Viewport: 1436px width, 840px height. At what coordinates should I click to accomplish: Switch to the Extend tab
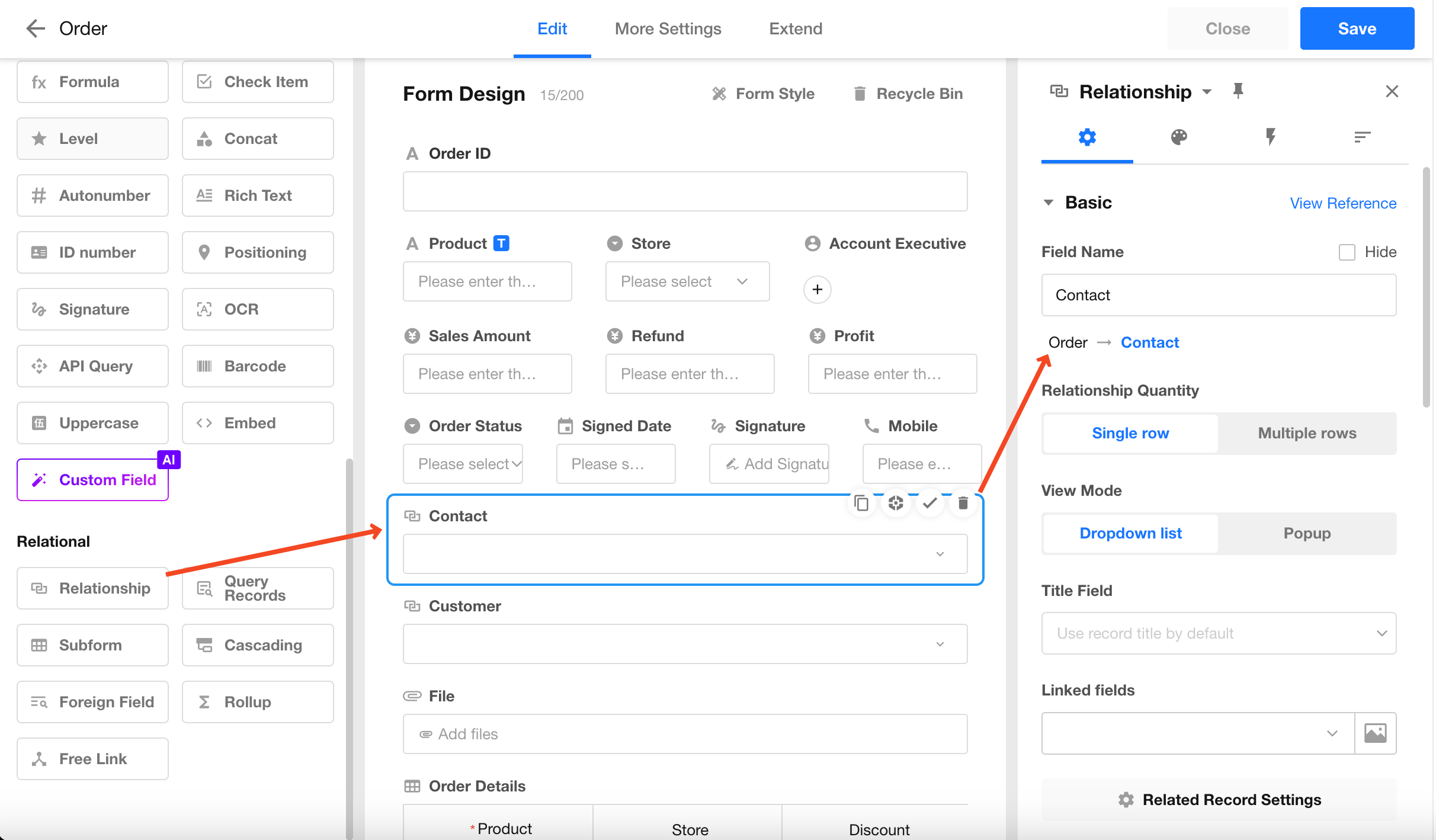coord(796,28)
